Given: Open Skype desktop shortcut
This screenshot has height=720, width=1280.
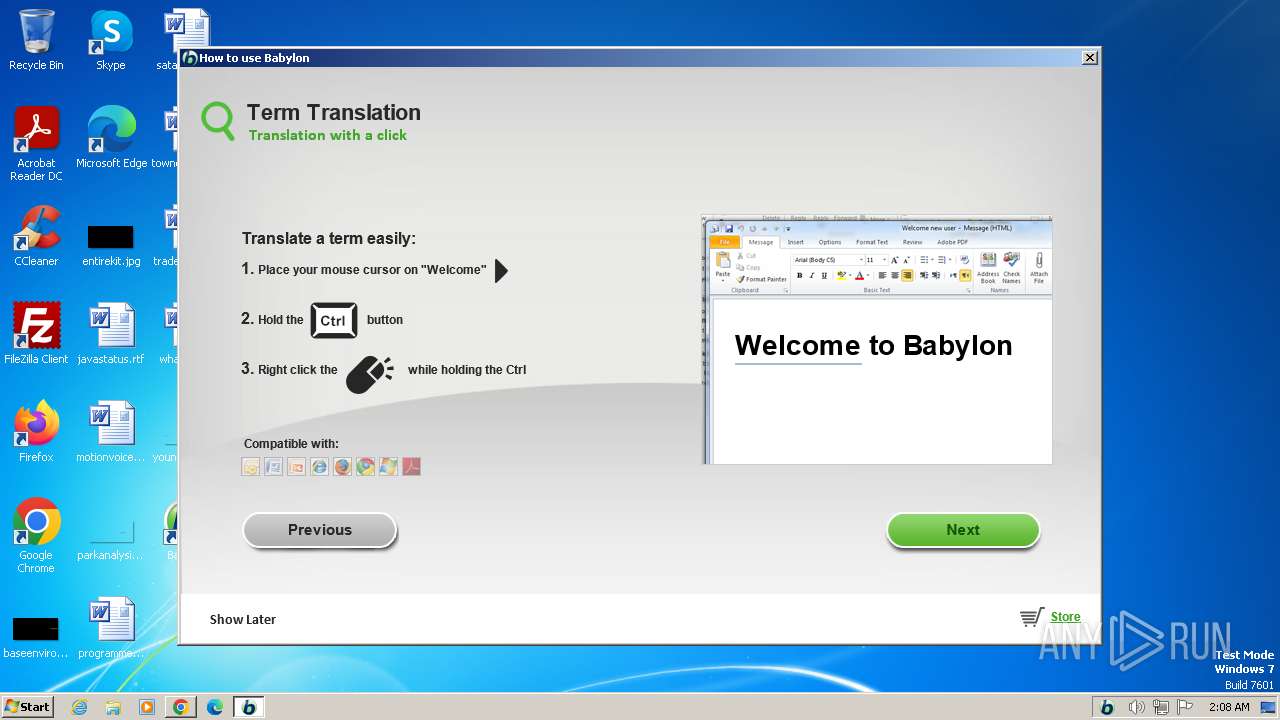Looking at the screenshot, I should tap(111, 40).
